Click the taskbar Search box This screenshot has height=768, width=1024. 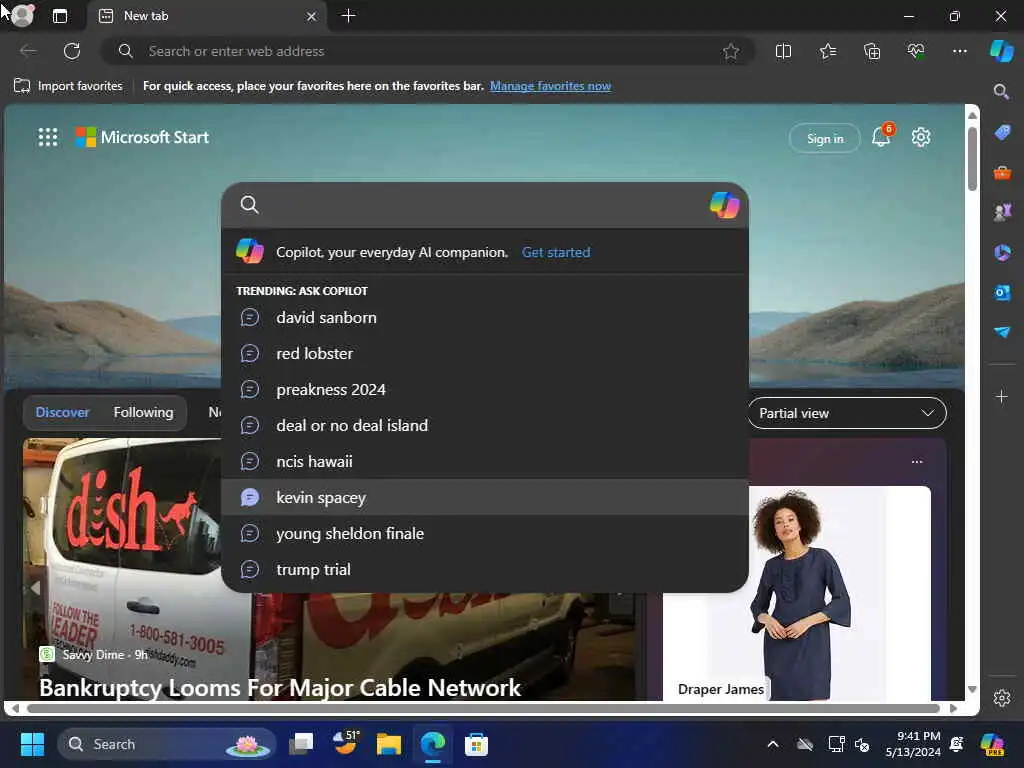[167, 744]
